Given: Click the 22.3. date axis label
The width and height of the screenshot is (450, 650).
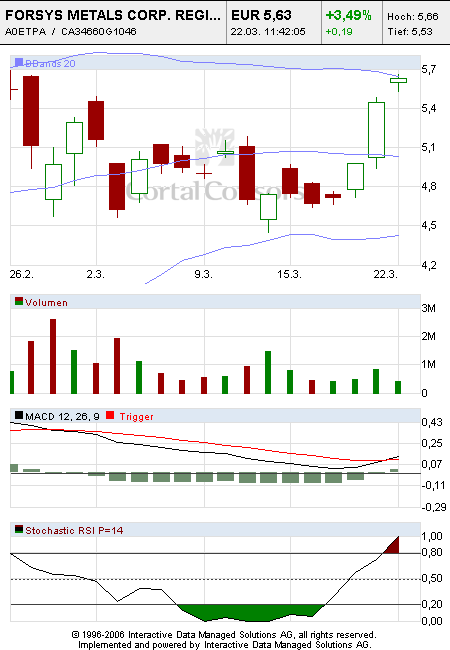Looking at the screenshot, I should click(x=386, y=274).
